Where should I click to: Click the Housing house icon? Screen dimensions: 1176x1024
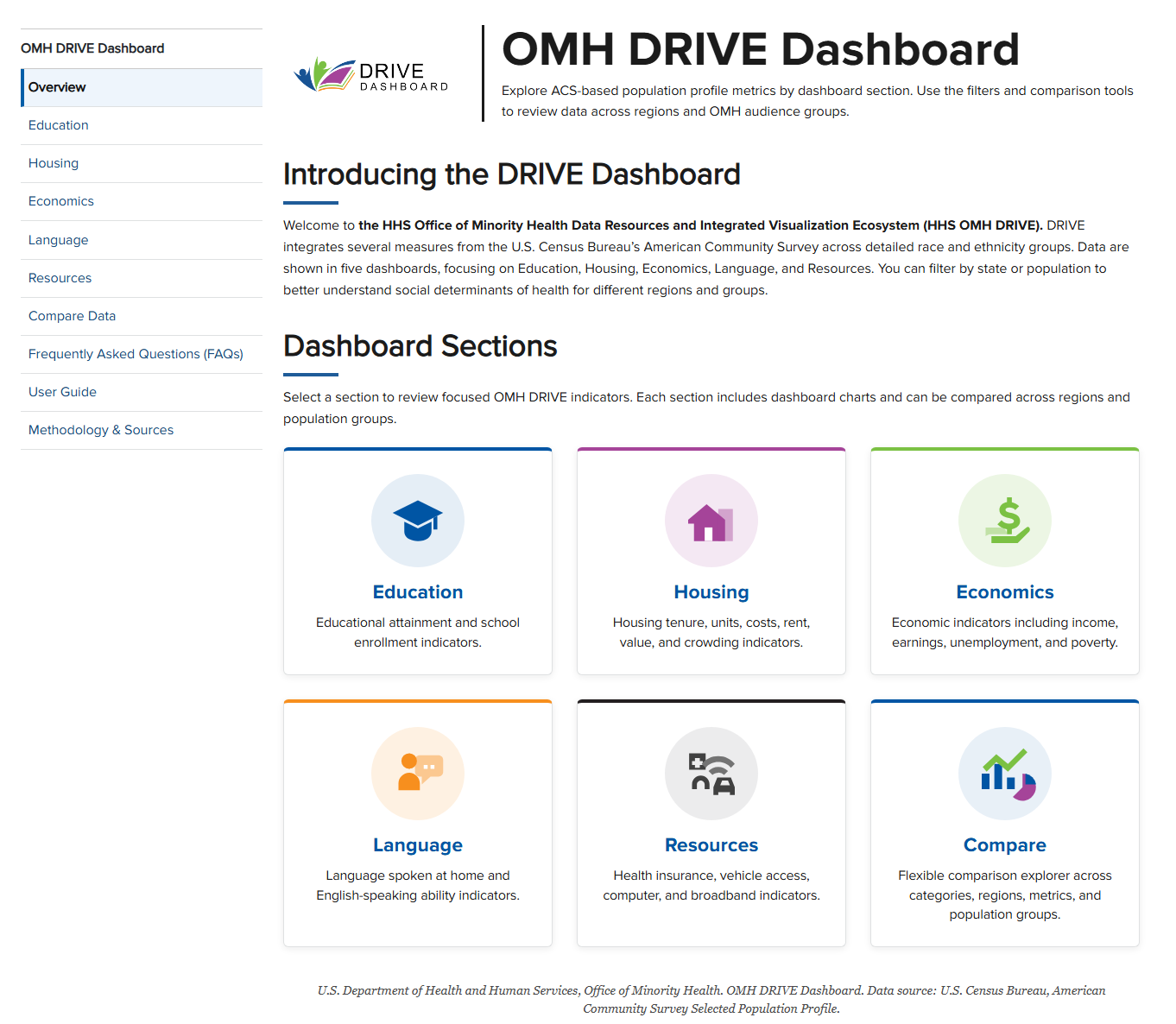pyautogui.click(x=711, y=521)
